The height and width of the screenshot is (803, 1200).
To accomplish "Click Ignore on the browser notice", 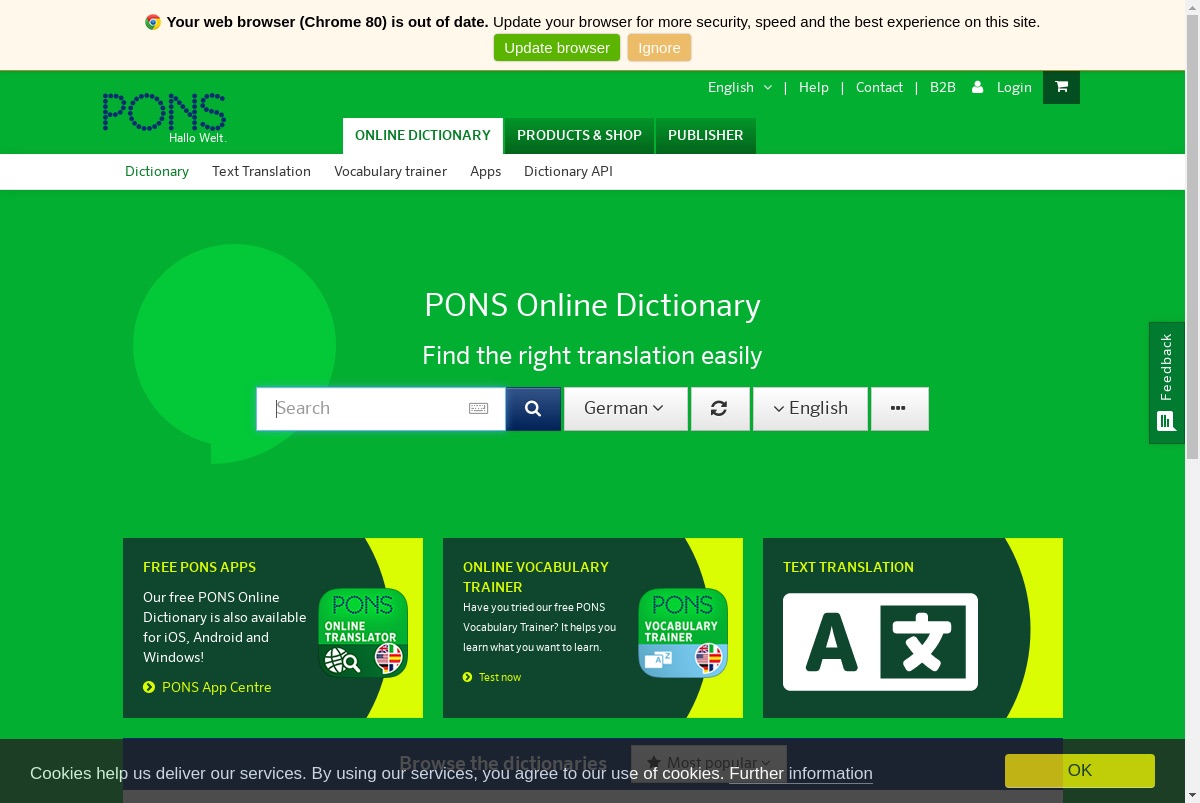I will click(x=659, y=48).
